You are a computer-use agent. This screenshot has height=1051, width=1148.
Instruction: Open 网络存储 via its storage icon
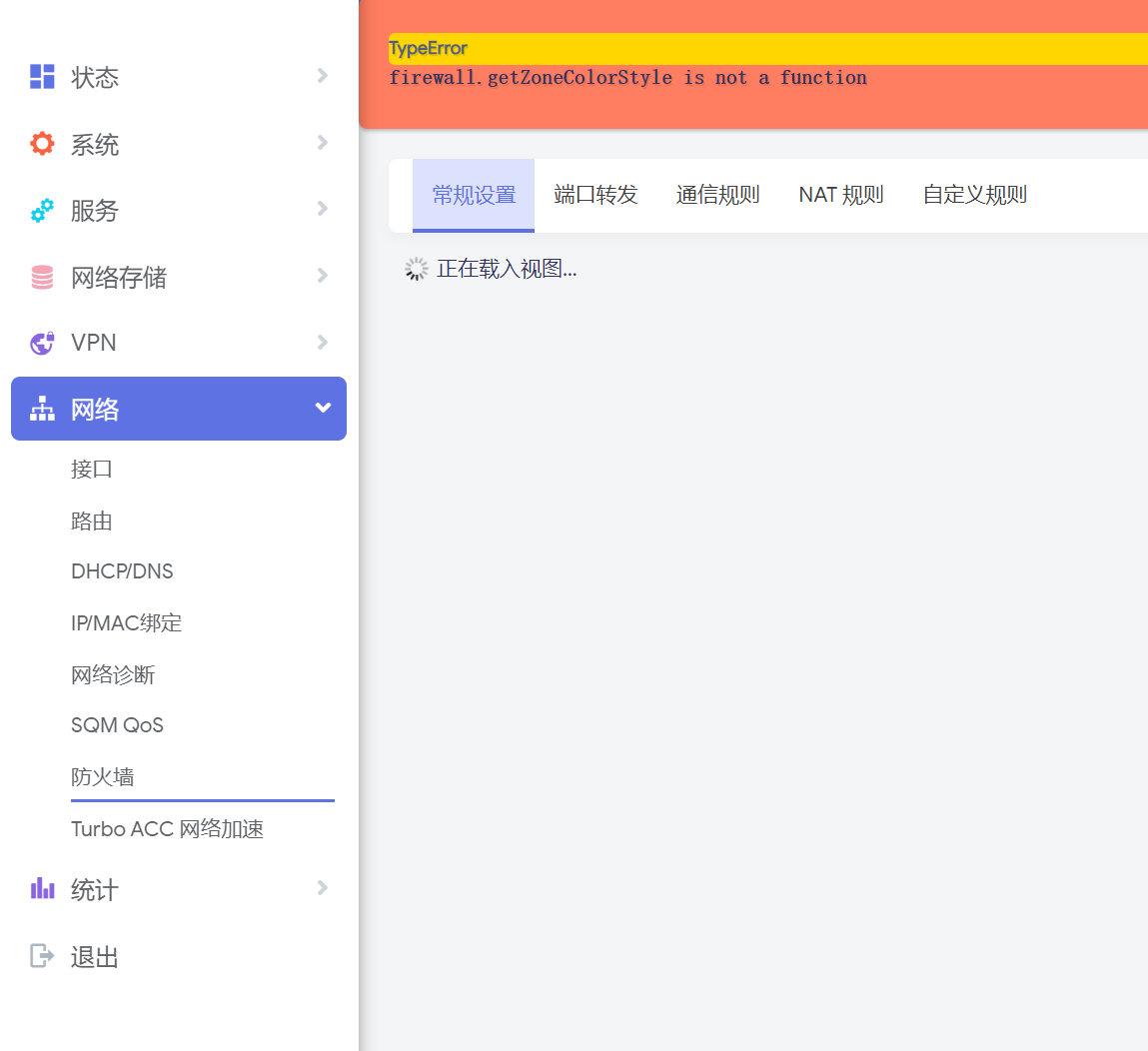[x=41, y=277]
